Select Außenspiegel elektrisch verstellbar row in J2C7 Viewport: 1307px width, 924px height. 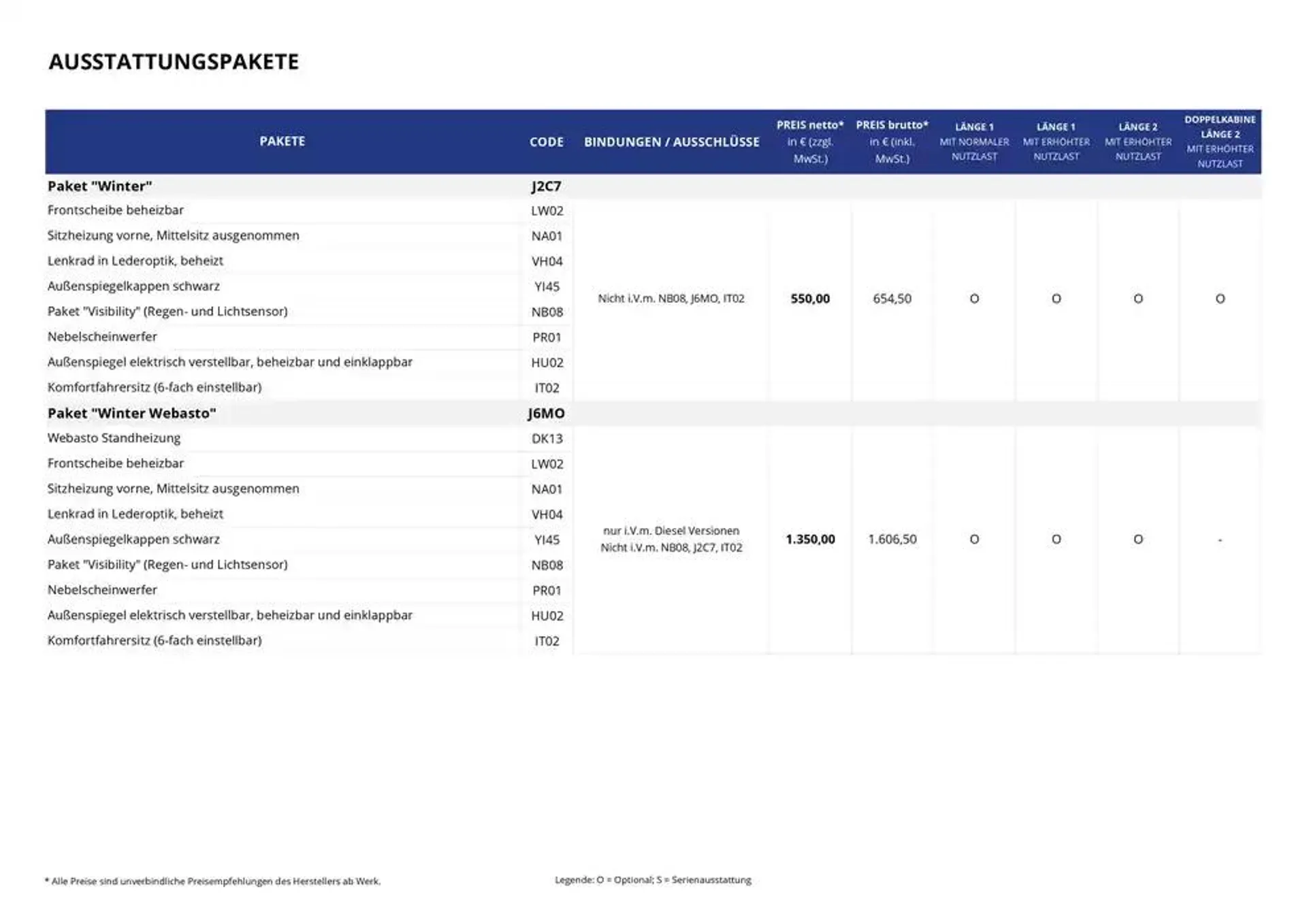coord(229,362)
